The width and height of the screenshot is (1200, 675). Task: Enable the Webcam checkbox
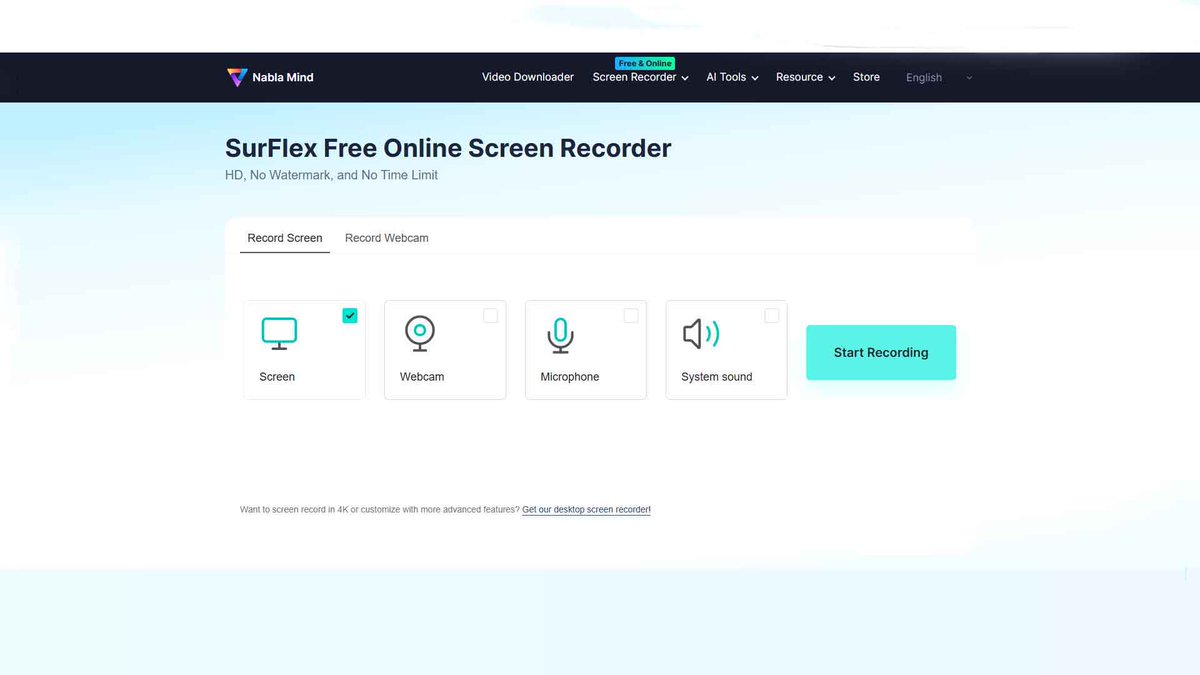pyautogui.click(x=490, y=315)
